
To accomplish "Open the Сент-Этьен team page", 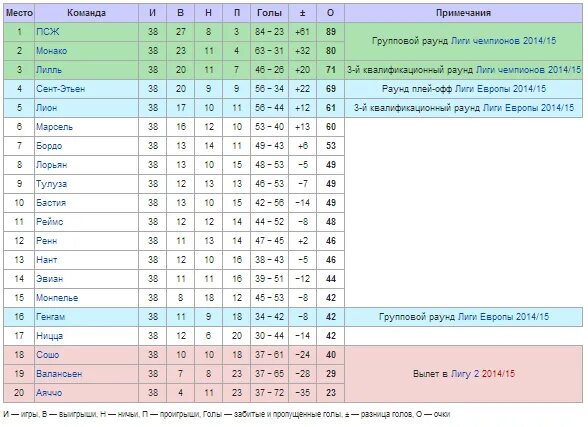I will click(60, 89).
